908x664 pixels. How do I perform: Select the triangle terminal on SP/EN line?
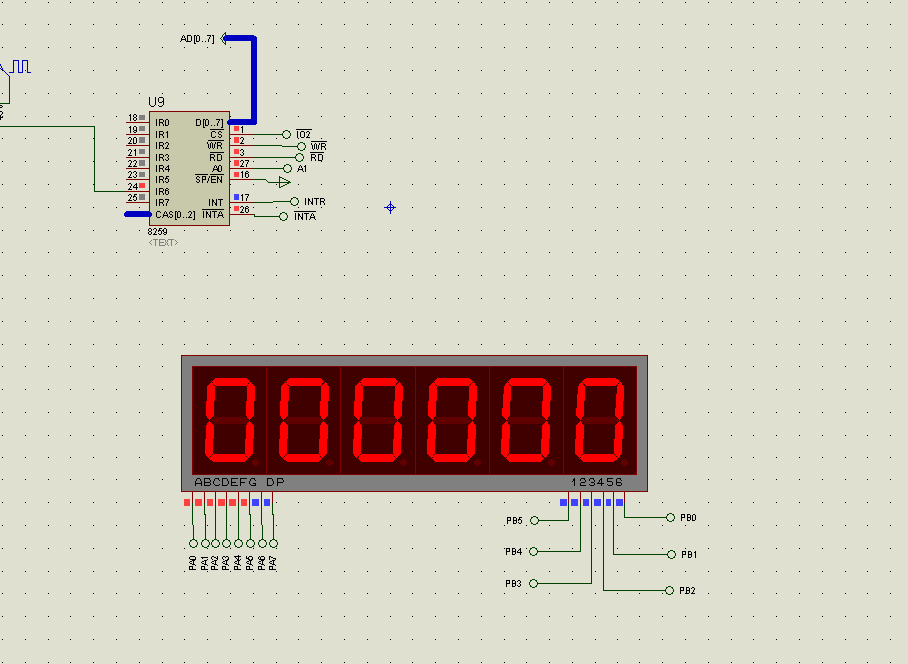pos(284,183)
